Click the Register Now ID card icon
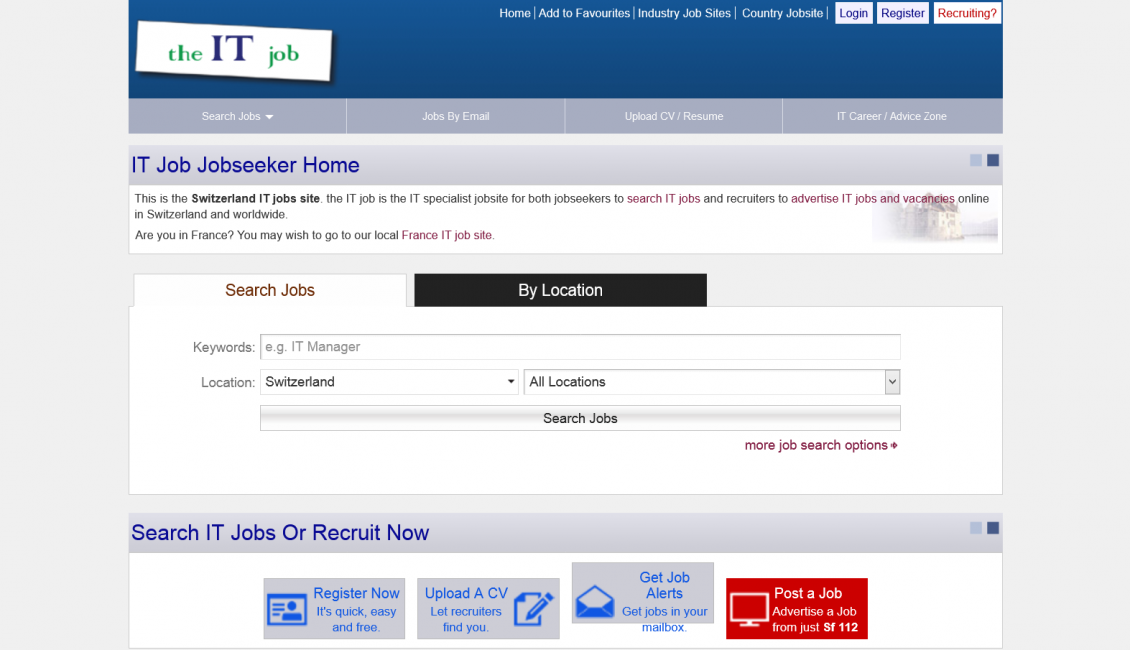 [x=287, y=608]
